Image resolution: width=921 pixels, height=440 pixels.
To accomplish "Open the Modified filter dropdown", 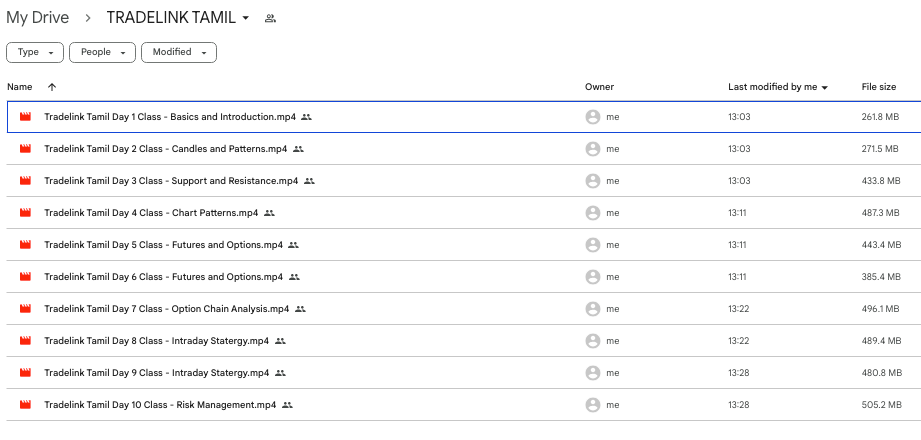I will (179, 52).
